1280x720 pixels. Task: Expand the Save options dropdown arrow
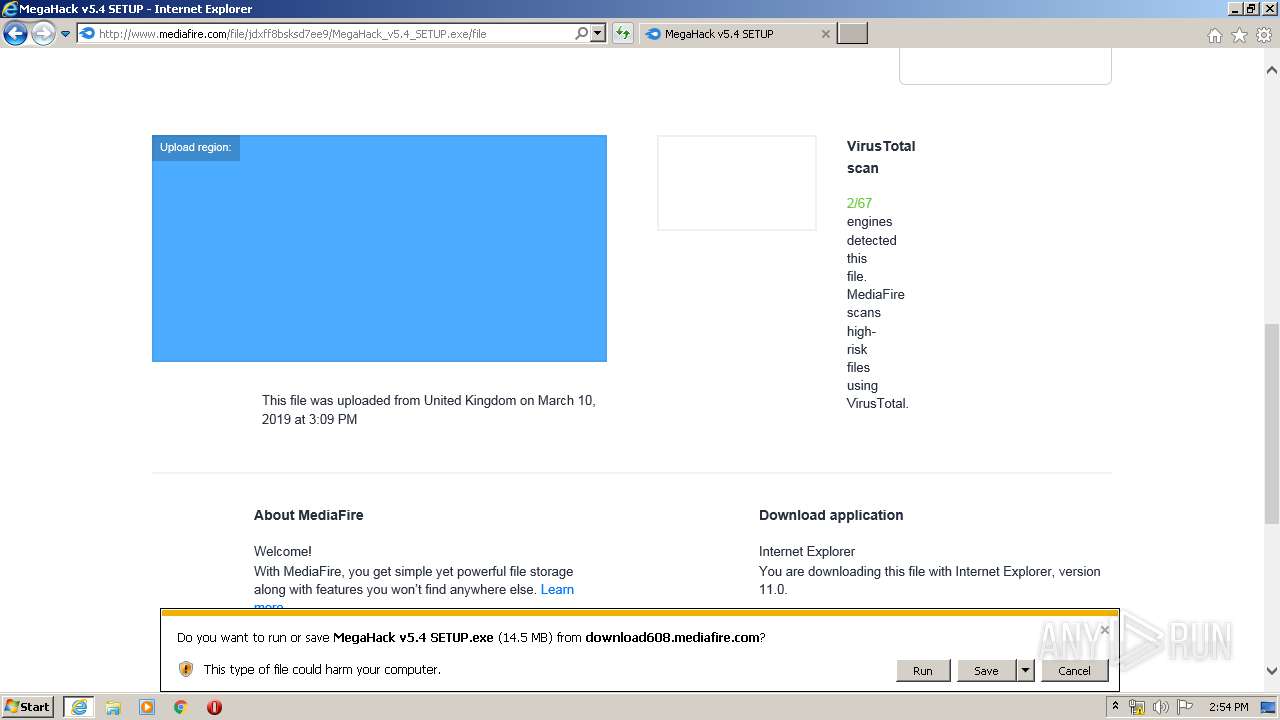pyautogui.click(x=1025, y=671)
